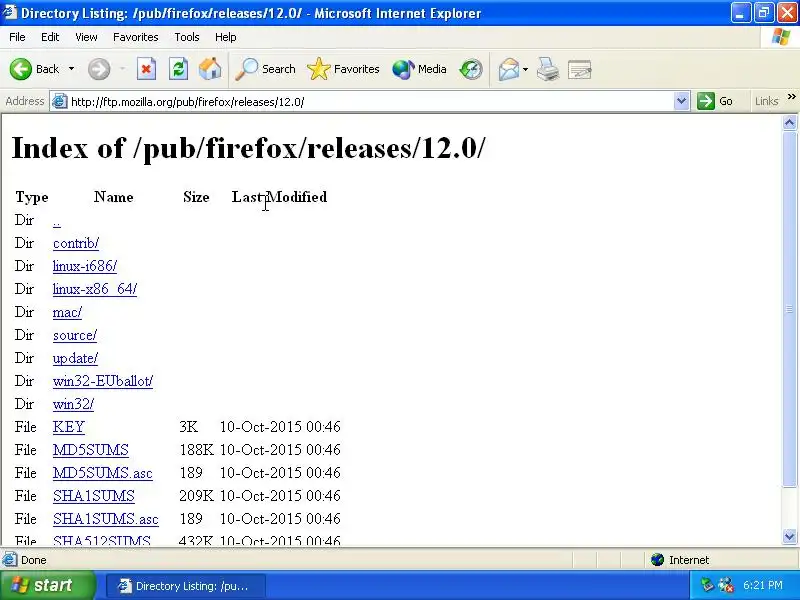The height and width of the screenshot is (600, 800).
Task: Click the Start button
Action: 47,585
